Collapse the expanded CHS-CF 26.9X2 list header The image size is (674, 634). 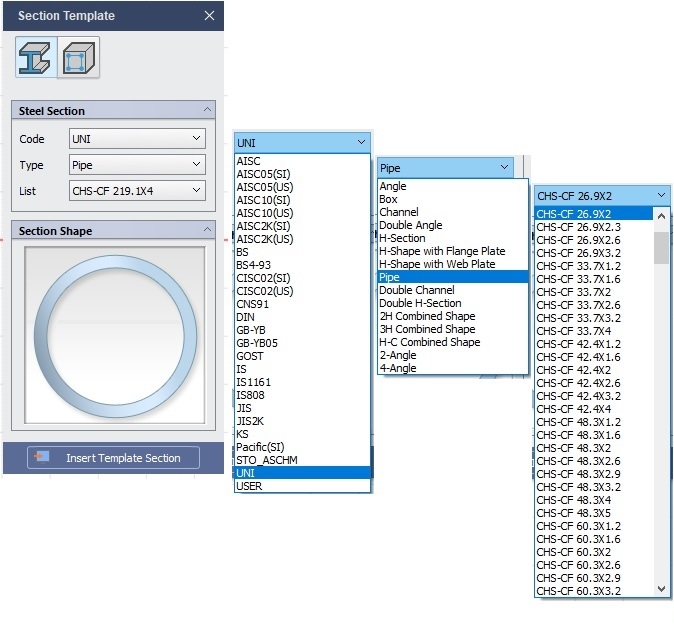[602, 196]
